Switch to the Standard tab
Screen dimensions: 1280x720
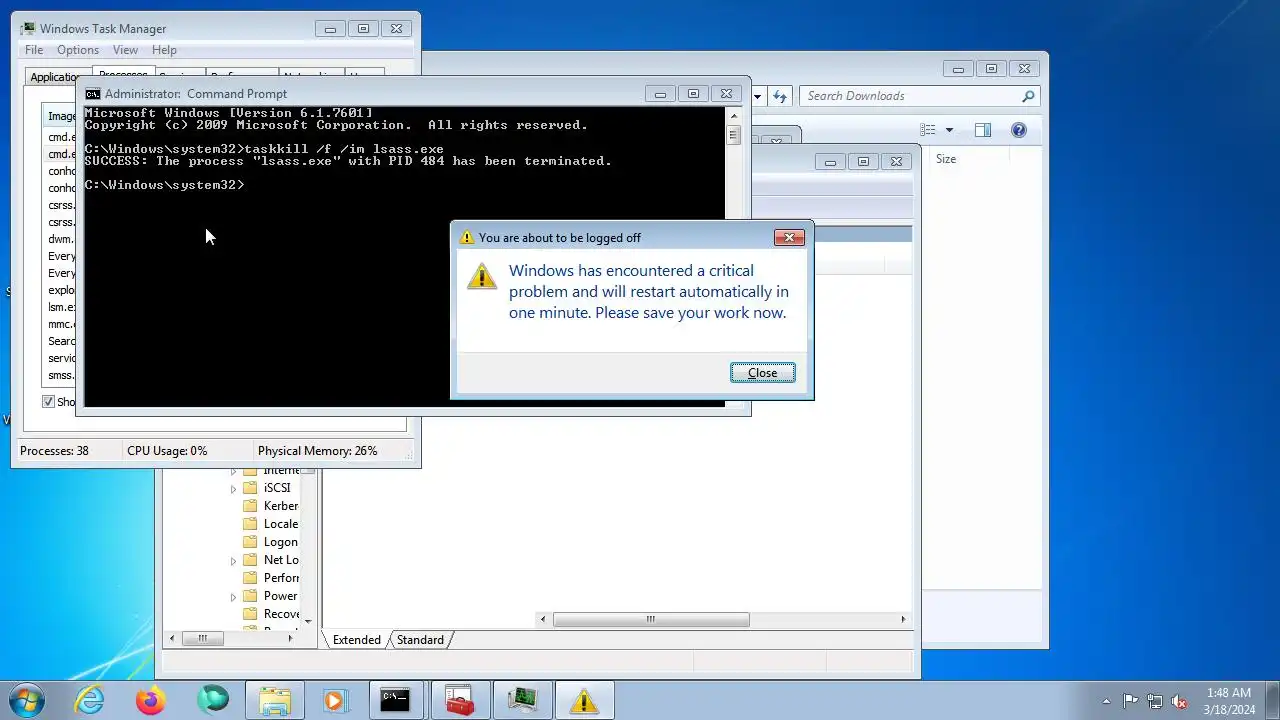[420, 640]
